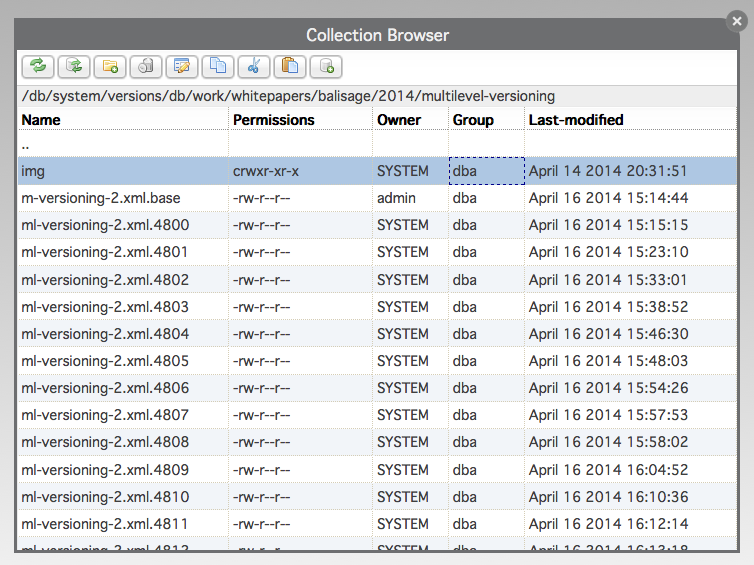754x565 pixels.
Task: Select 'ml-versioning-2.xml.4811' file
Action: point(377,524)
